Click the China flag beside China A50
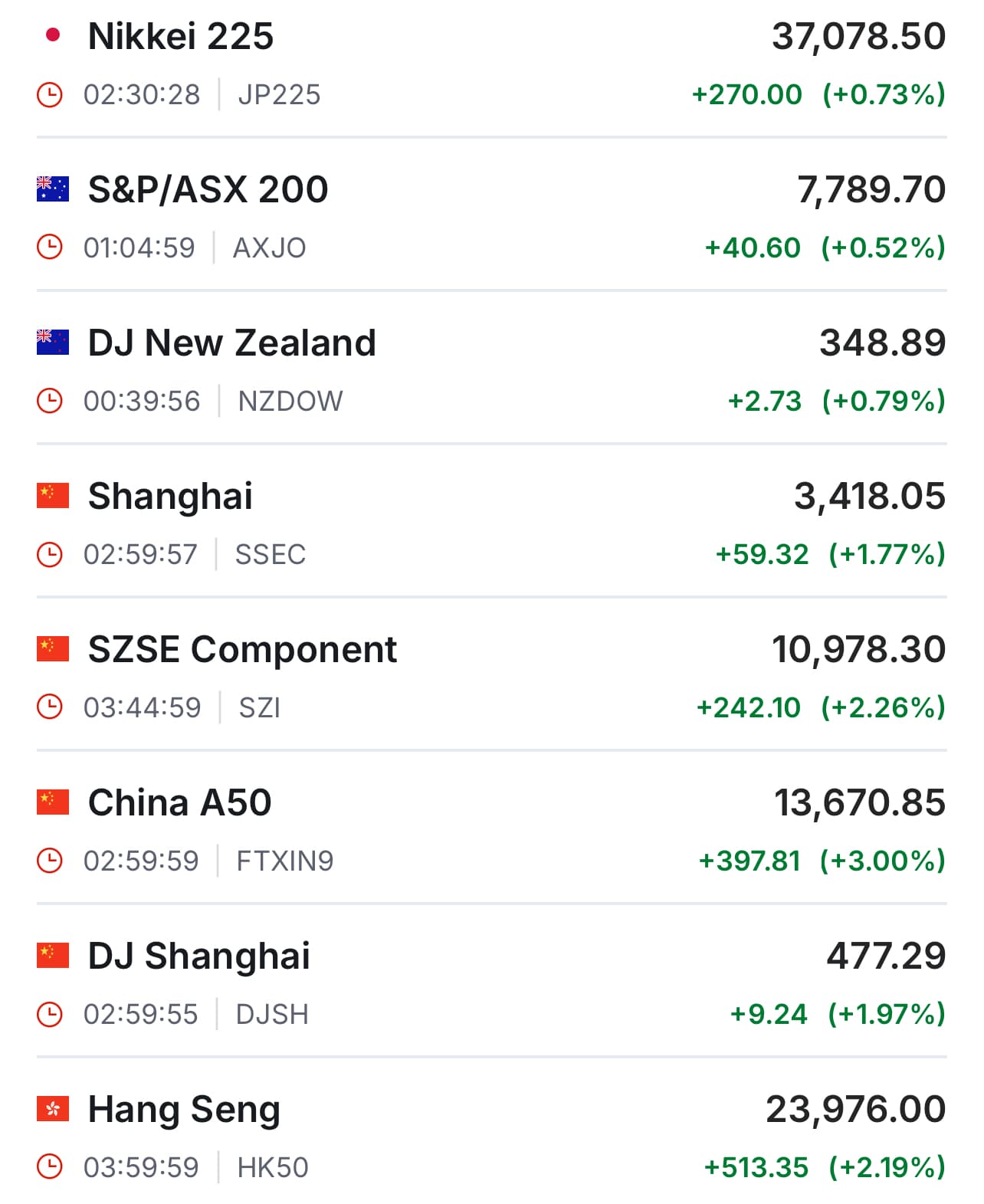The width and height of the screenshot is (984, 1204). 53,802
